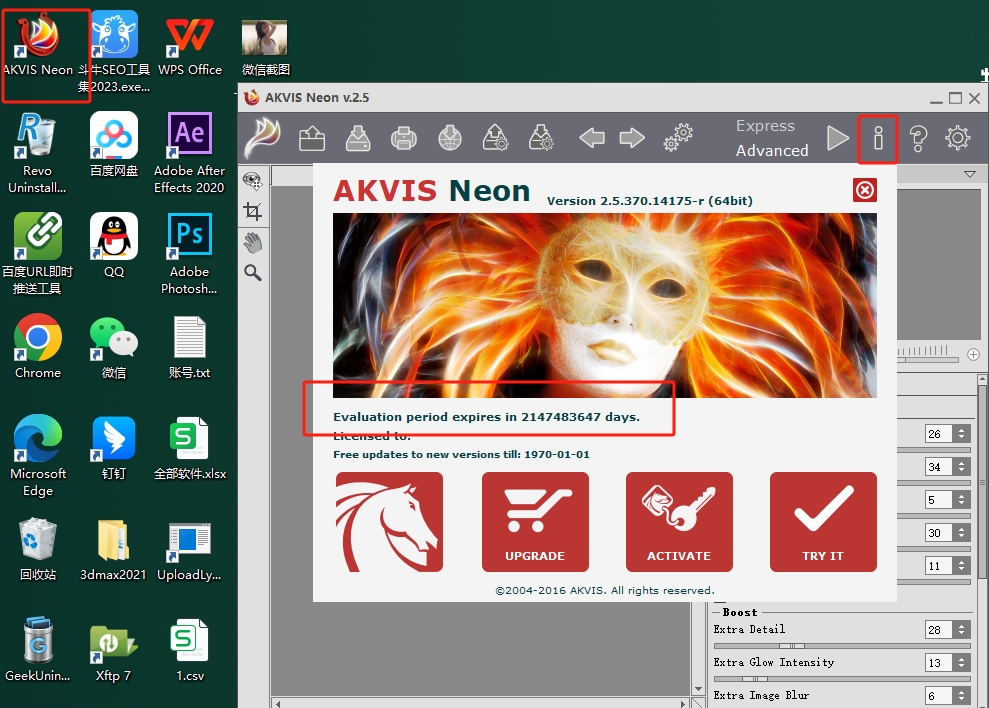This screenshot has width=989, height=708.
Task: Open Revo Uninstaller desktop shortcut
Action: [x=37, y=153]
